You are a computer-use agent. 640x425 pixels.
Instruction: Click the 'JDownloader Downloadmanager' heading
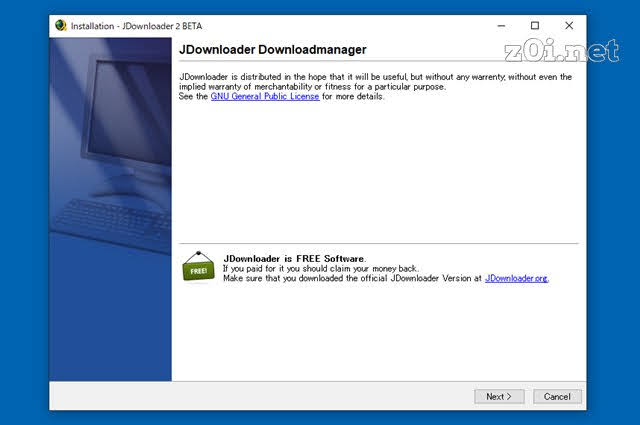point(273,50)
